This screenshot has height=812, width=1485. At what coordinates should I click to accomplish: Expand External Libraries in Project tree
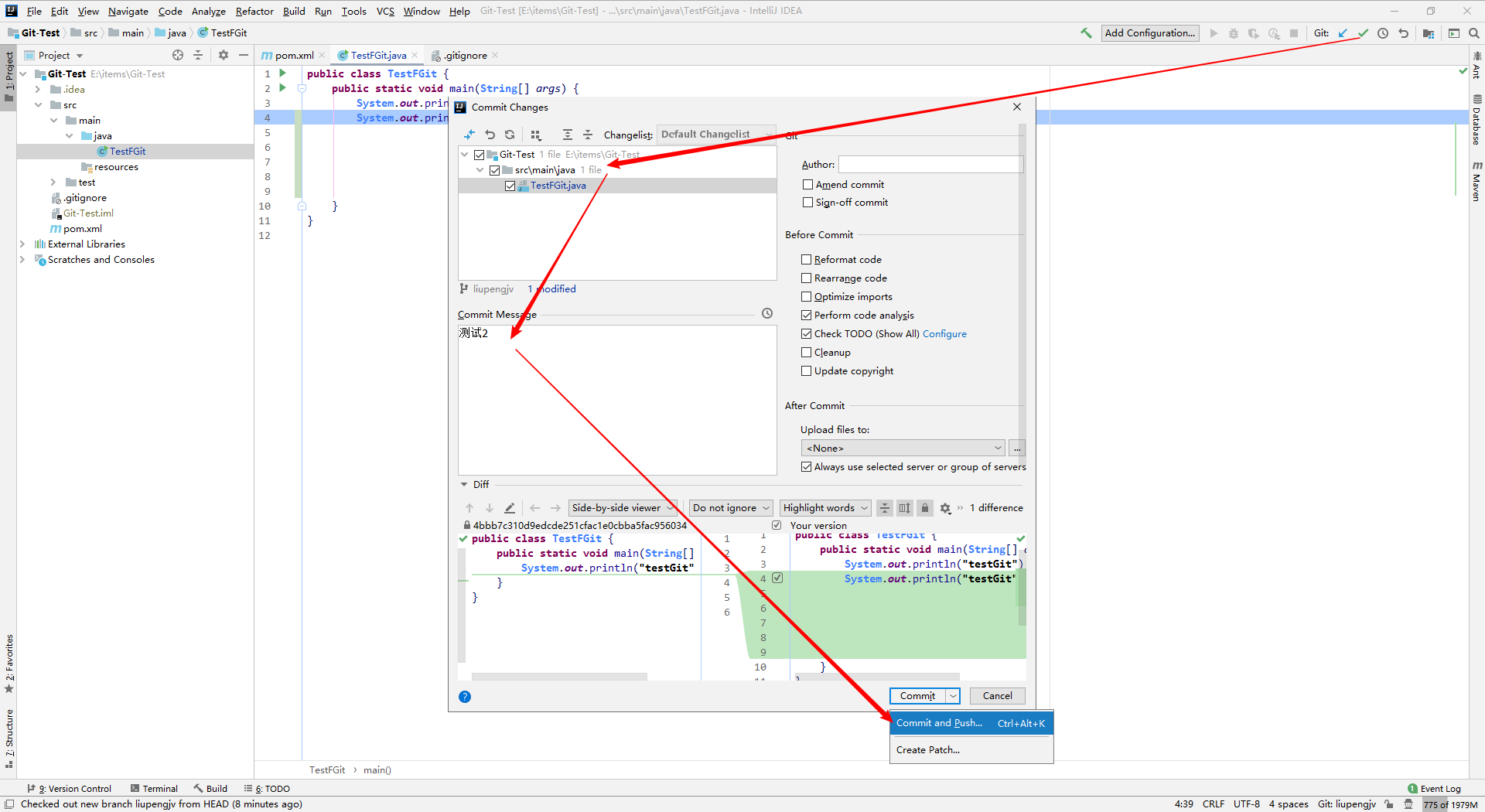pyautogui.click(x=22, y=244)
